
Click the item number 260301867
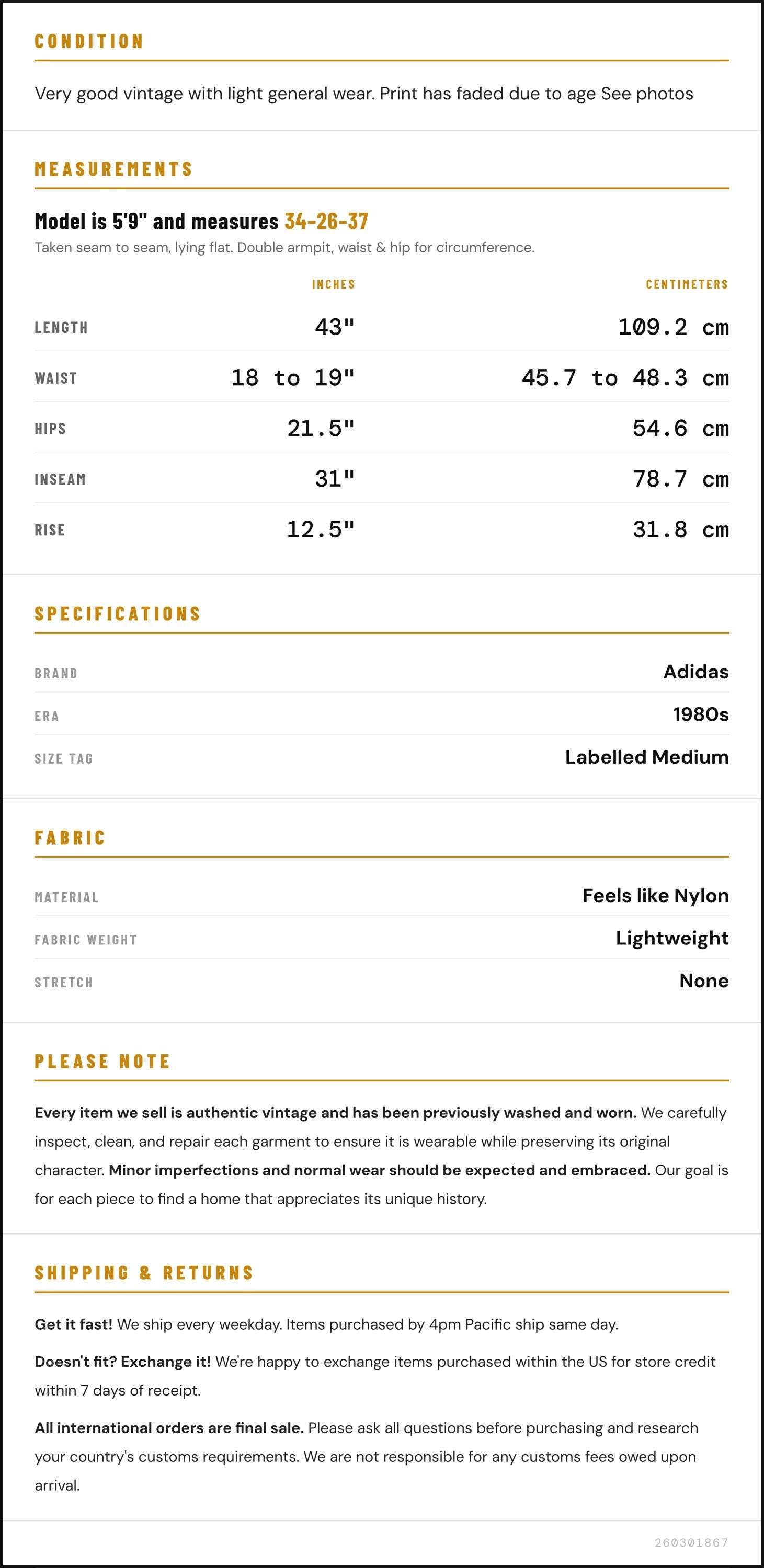point(691,1542)
